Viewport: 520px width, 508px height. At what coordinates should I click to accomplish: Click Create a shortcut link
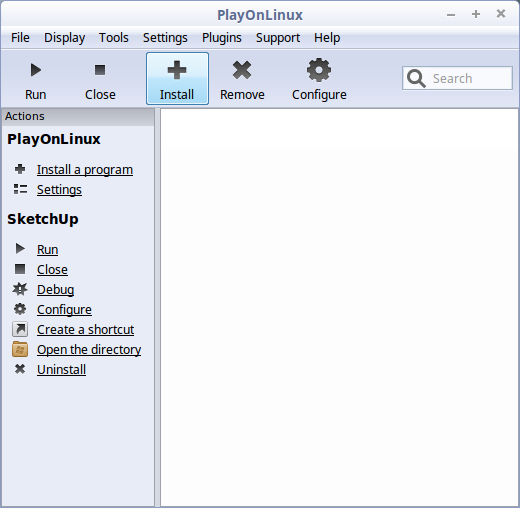pos(86,330)
